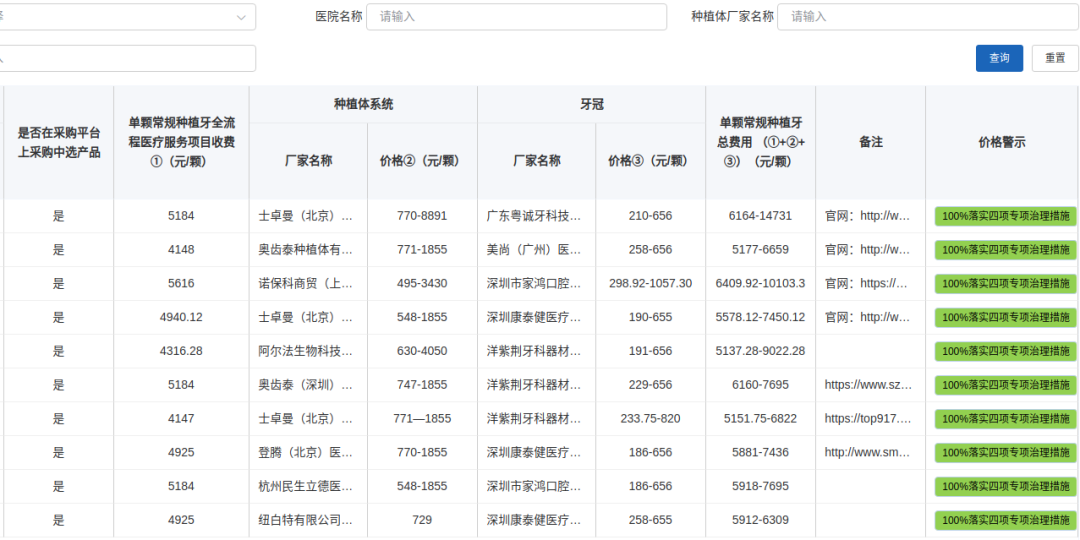Open the https://top917... remark link

point(868,419)
